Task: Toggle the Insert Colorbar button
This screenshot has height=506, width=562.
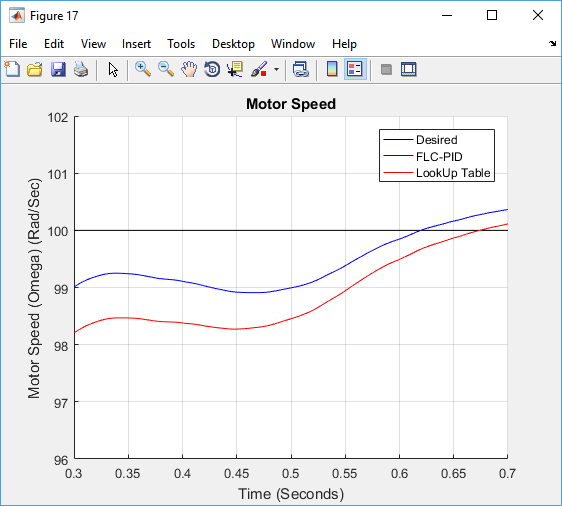Action: tap(332, 69)
